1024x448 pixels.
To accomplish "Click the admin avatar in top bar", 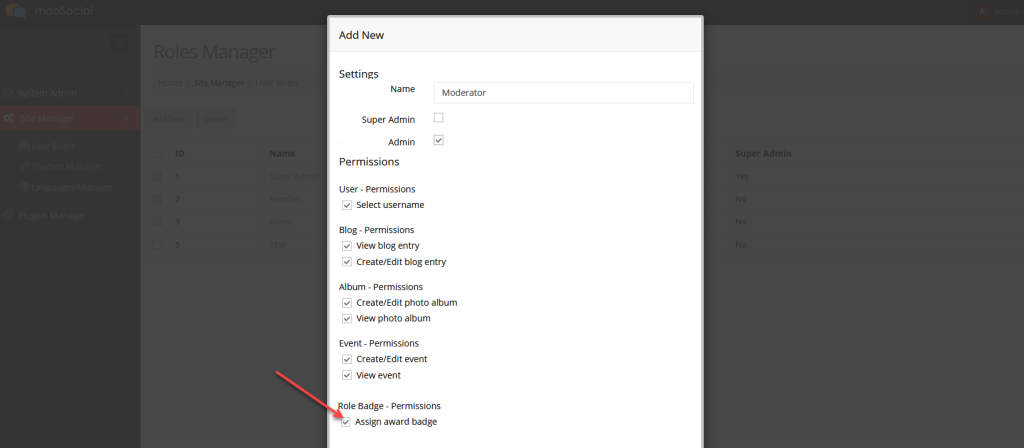I will pyautogui.click(x=982, y=11).
